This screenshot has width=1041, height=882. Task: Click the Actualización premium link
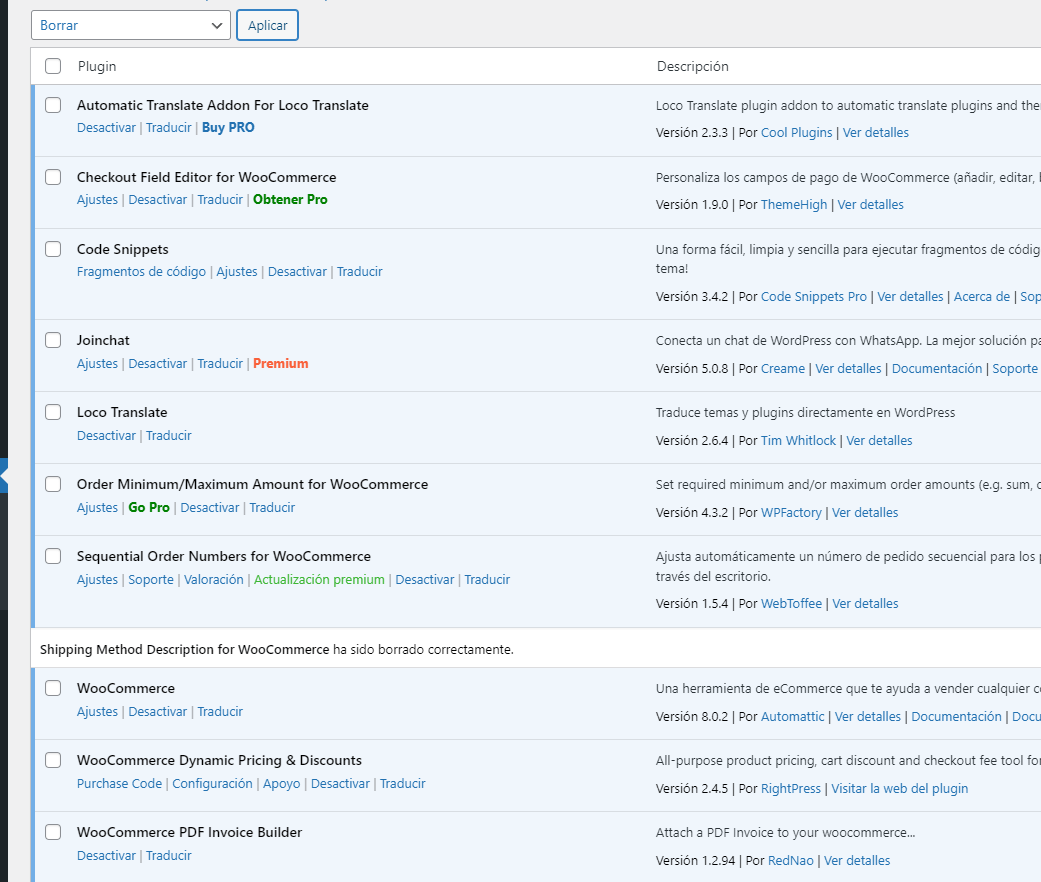click(x=319, y=579)
